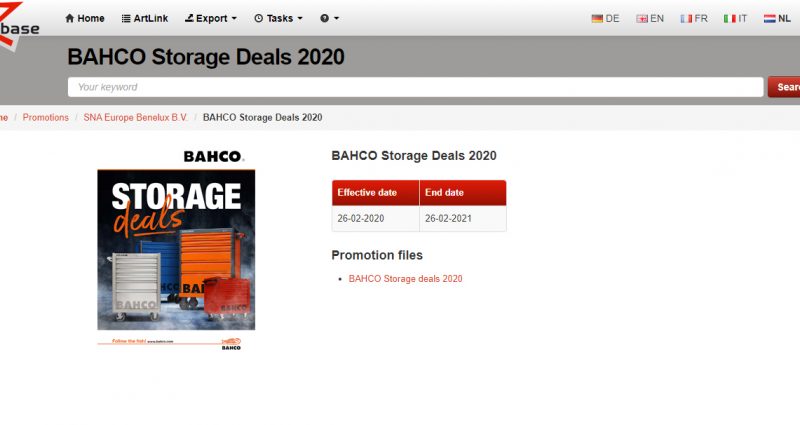Image resolution: width=800 pixels, height=425 pixels.
Task: Go to Home via house icon
Action: (x=84, y=18)
